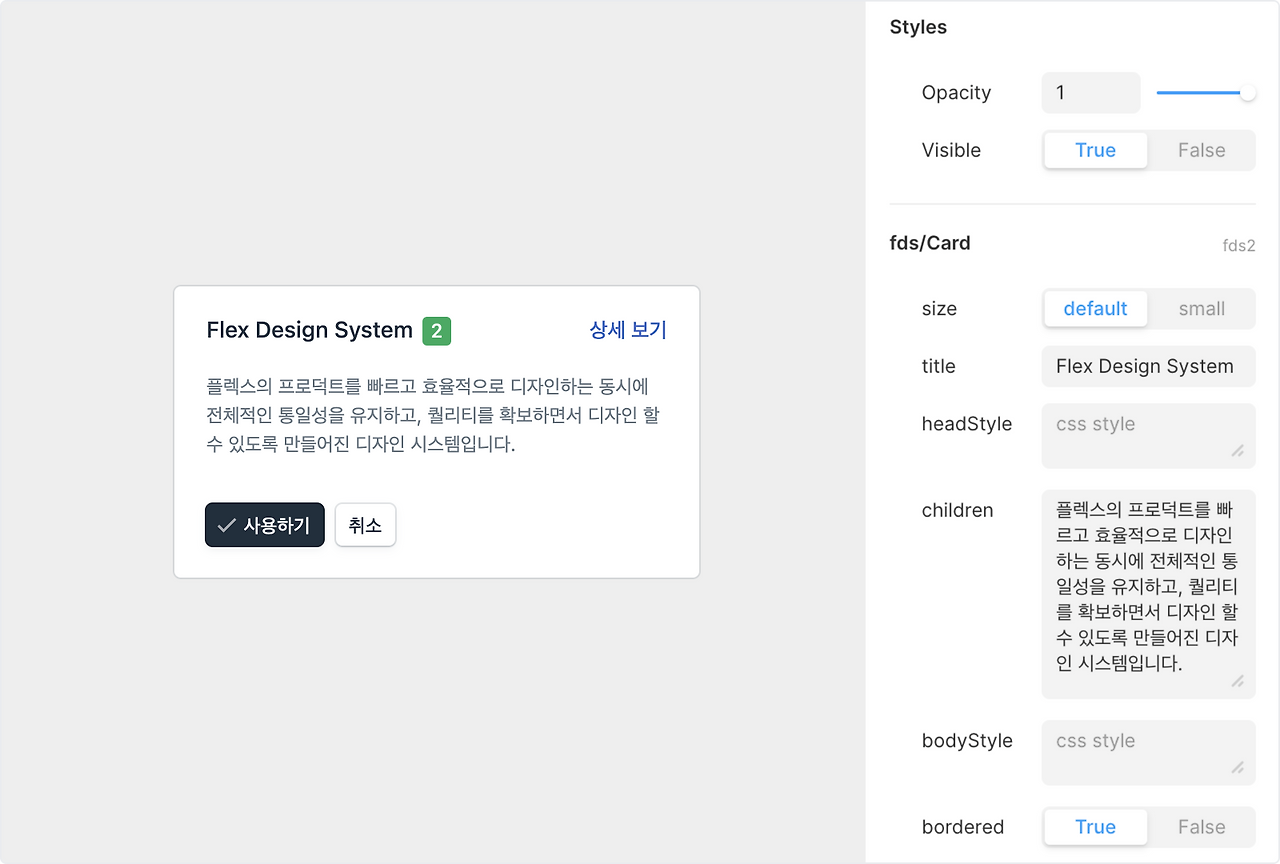
Task: Click the resize handle of children textarea
Action: pos(1237,681)
